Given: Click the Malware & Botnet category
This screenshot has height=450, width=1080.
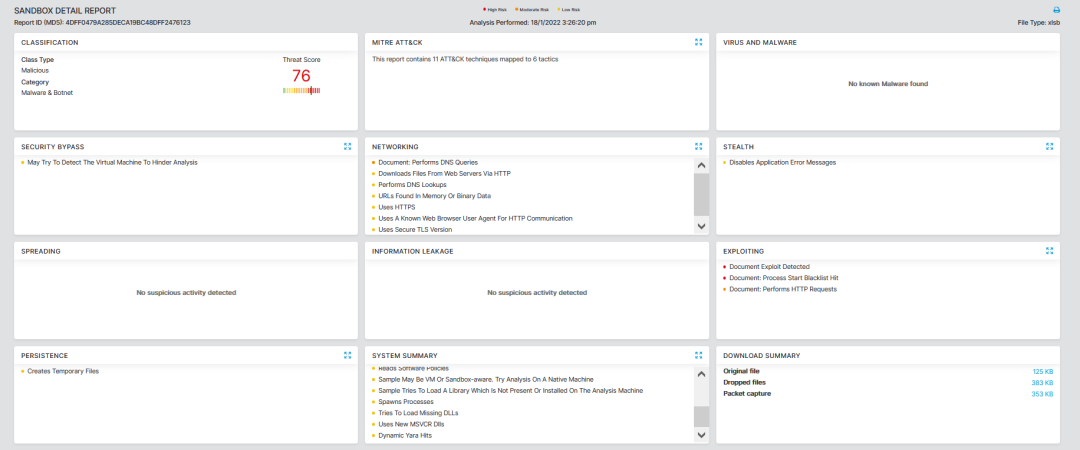Looking at the screenshot, I should click(47, 93).
